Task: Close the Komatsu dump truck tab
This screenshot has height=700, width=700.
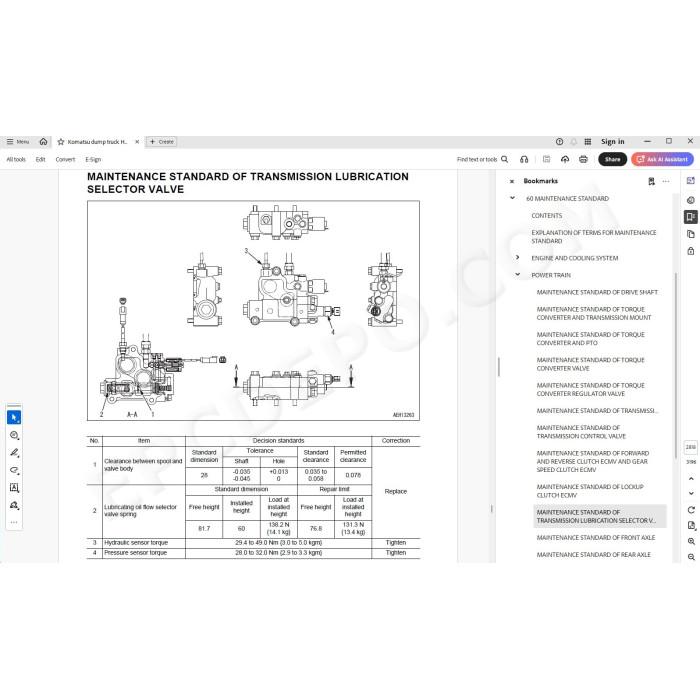Action: click(137, 142)
